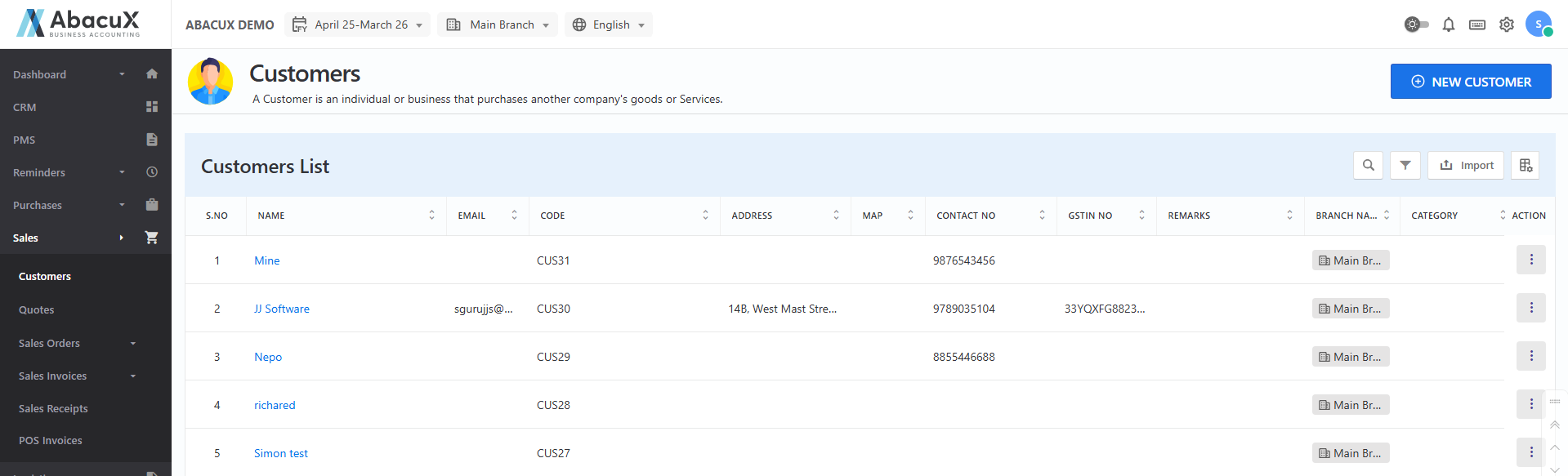Open Quotes in the Sales submenu
This screenshot has height=476, width=1568.
tap(37, 309)
